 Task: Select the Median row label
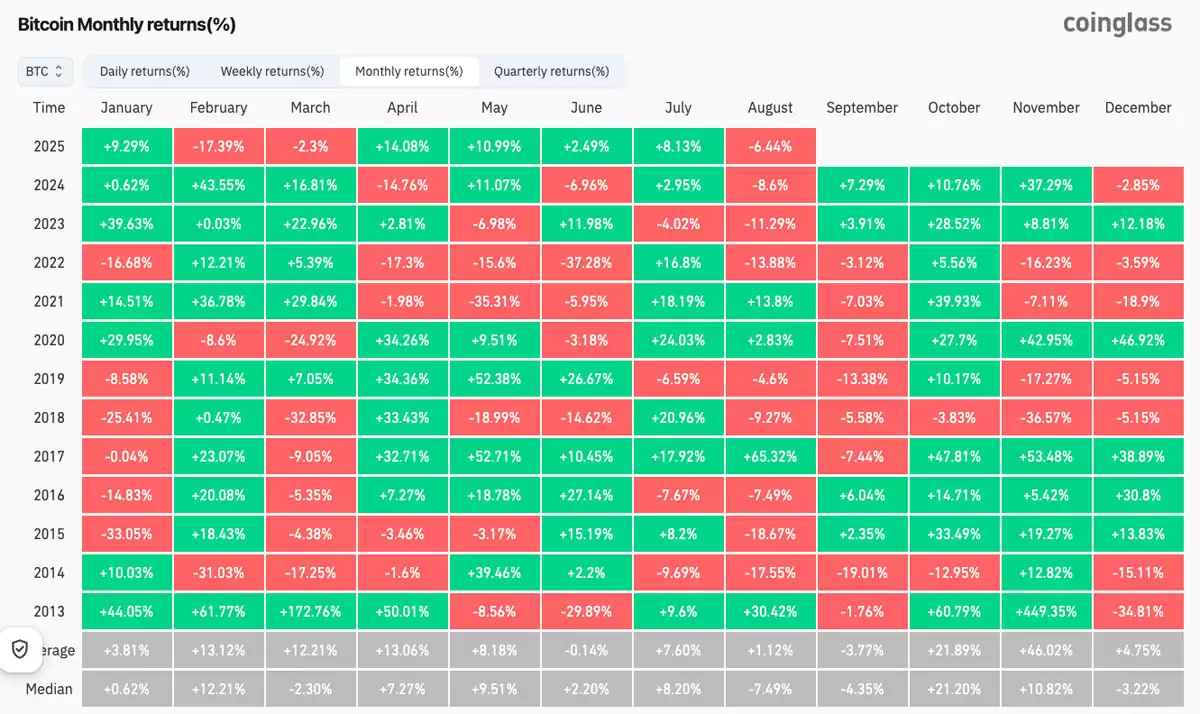[x=49, y=688]
